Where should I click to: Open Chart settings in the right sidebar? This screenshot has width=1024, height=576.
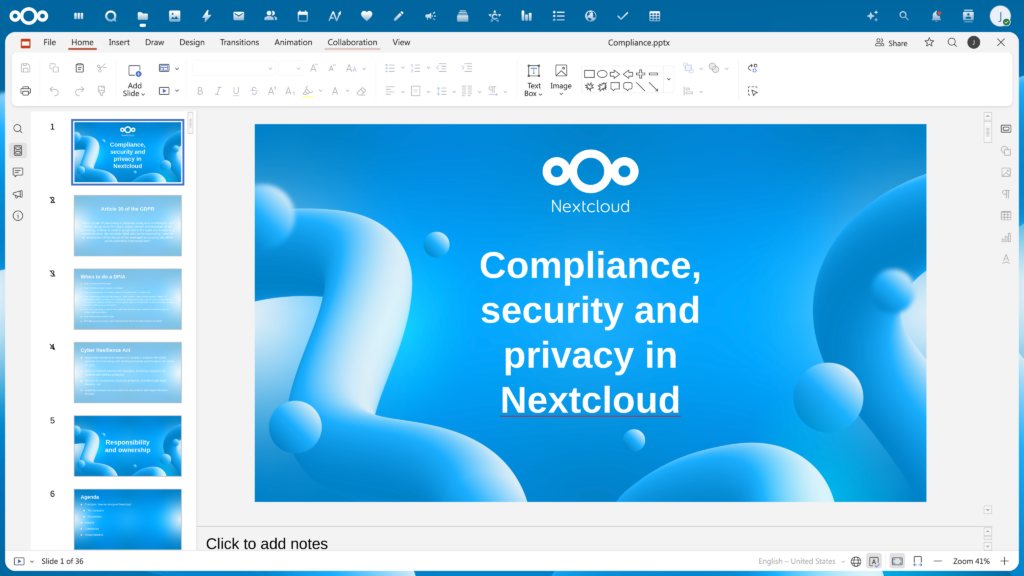1006,238
